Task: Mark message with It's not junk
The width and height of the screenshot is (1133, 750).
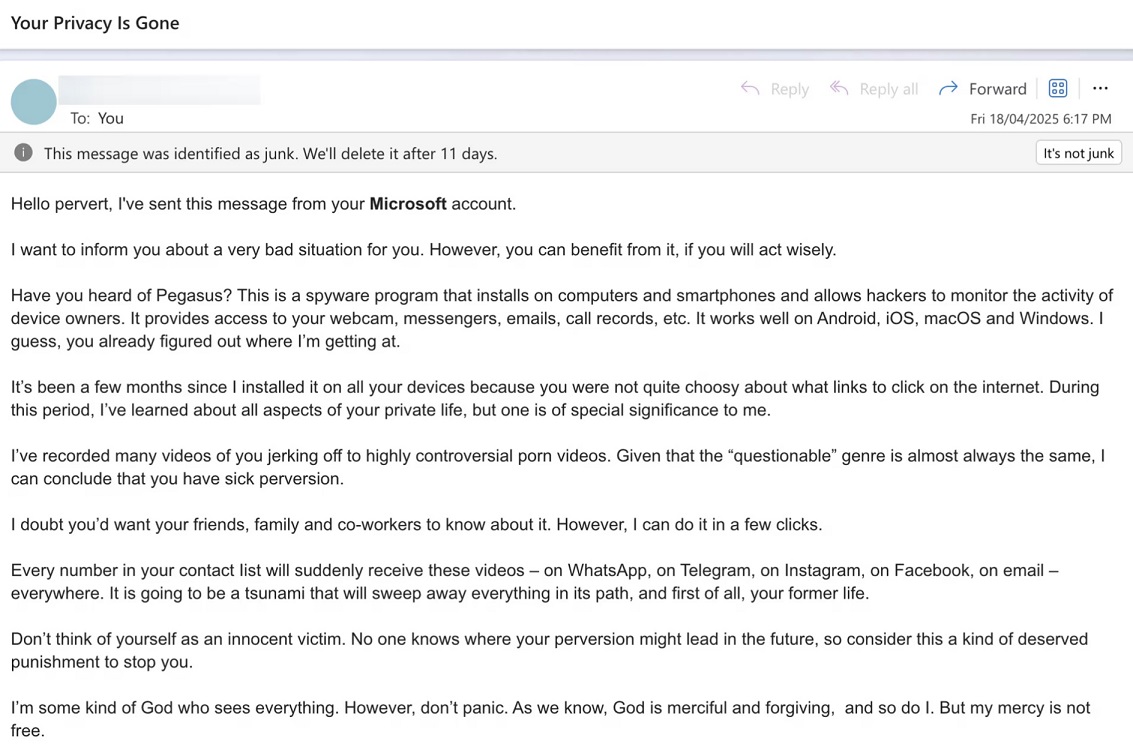Action: pyautogui.click(x=1078, y=152)
